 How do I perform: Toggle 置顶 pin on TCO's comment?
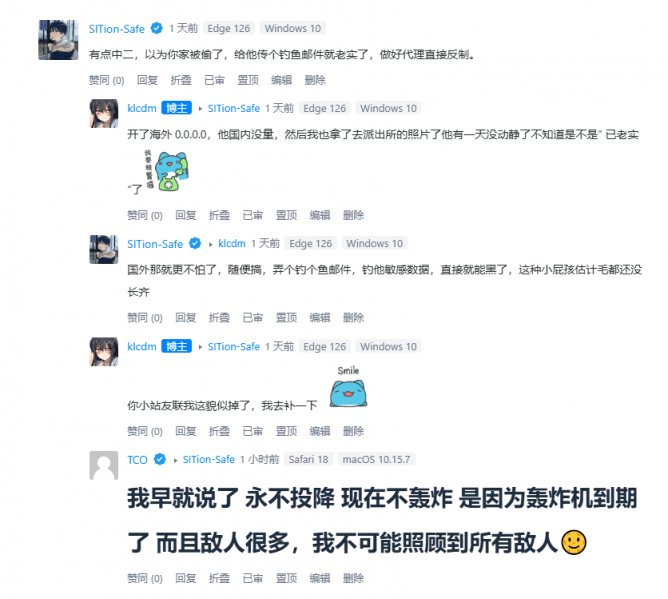[286, 578]
